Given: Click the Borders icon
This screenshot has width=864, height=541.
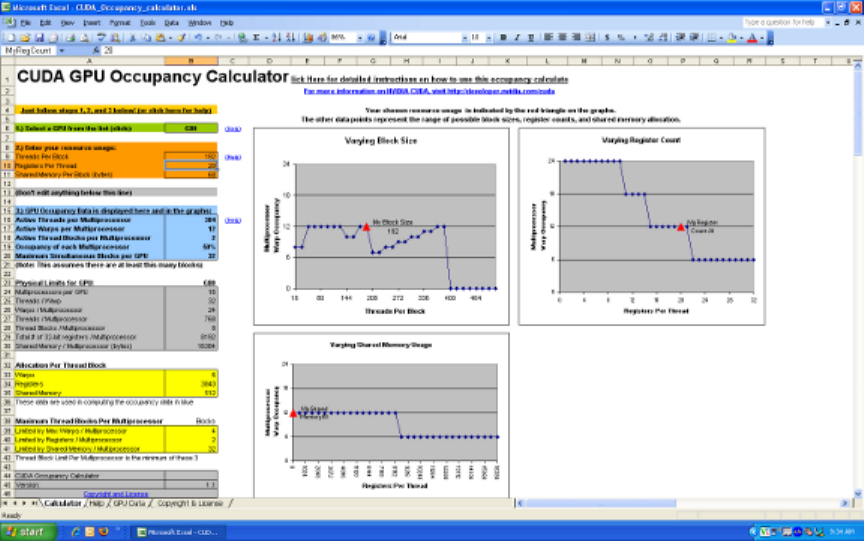Looking at the screenshot, I should click(712, 37).
